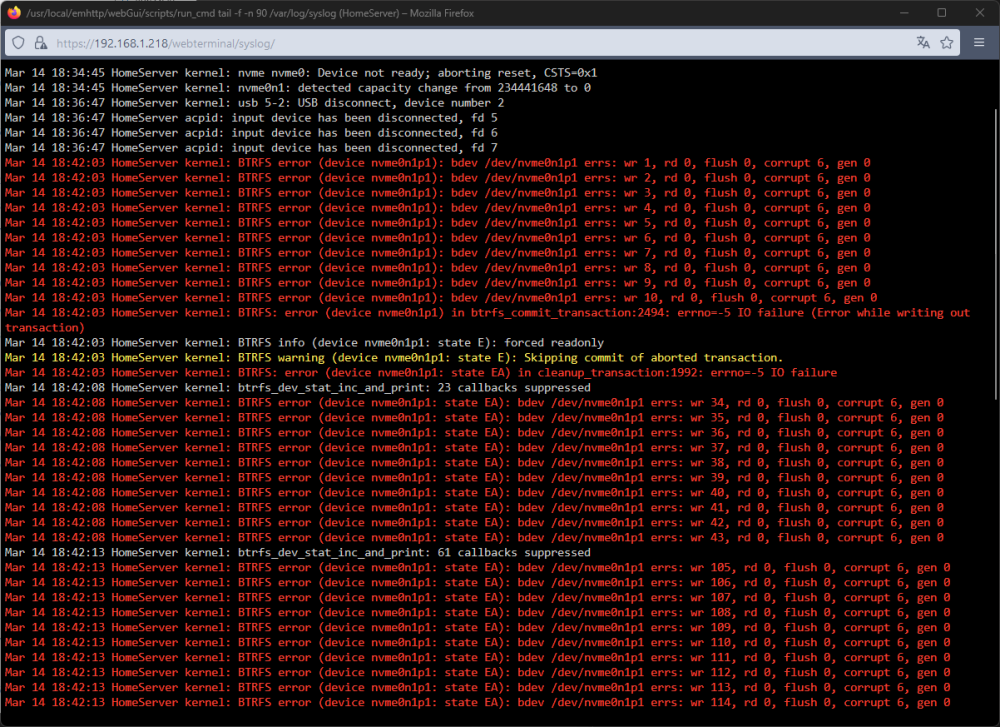This screenshot has width=1000, height=727.
Task: Open the Firefox hamburger menu
Action: point(979,43)
